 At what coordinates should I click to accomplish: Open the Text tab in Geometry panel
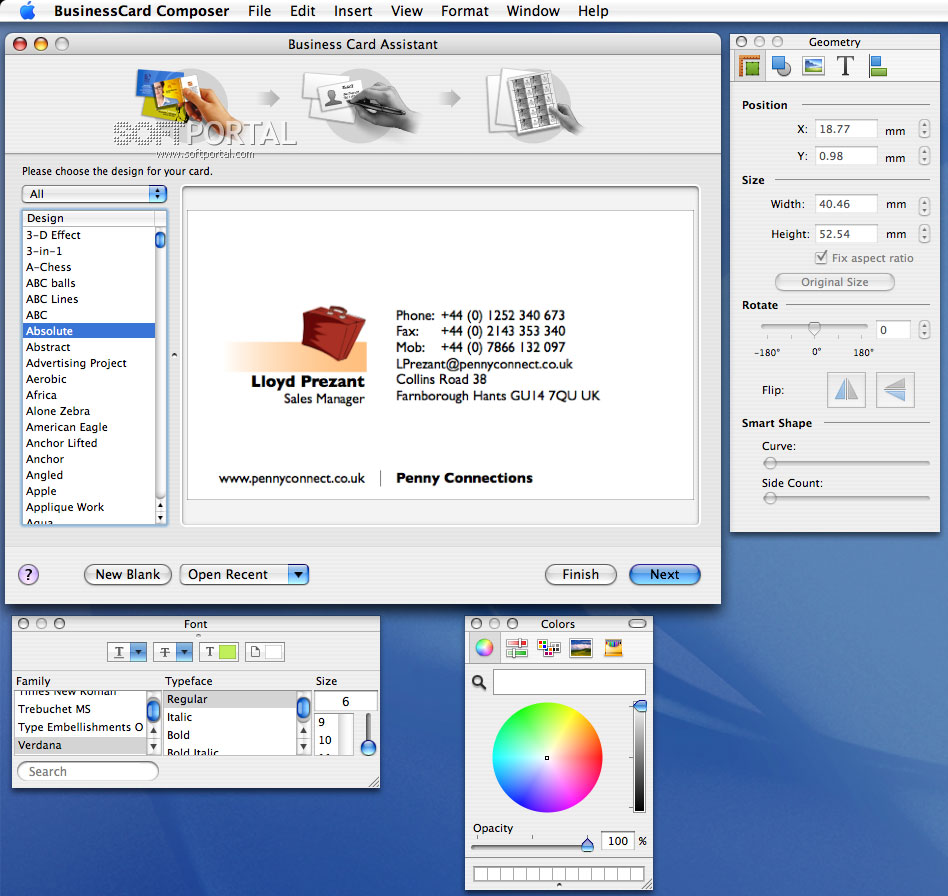[845, 67]
